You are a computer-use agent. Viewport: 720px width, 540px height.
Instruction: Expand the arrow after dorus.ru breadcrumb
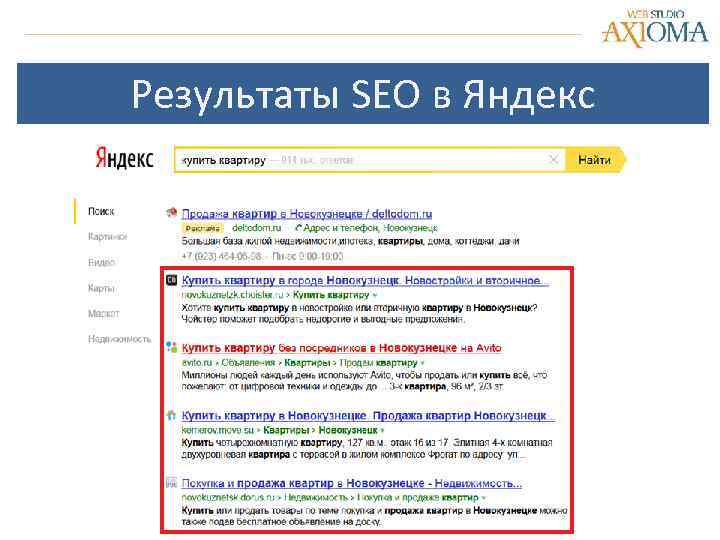[484, 498]
